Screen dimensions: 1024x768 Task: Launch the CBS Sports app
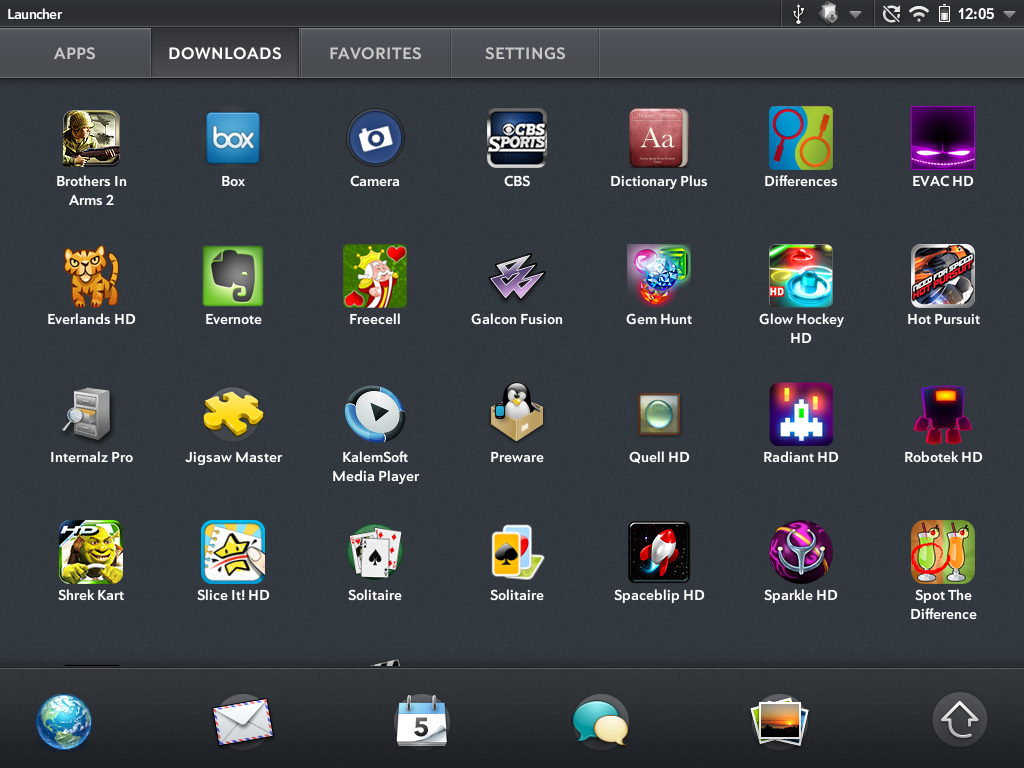tap(517, 138)
